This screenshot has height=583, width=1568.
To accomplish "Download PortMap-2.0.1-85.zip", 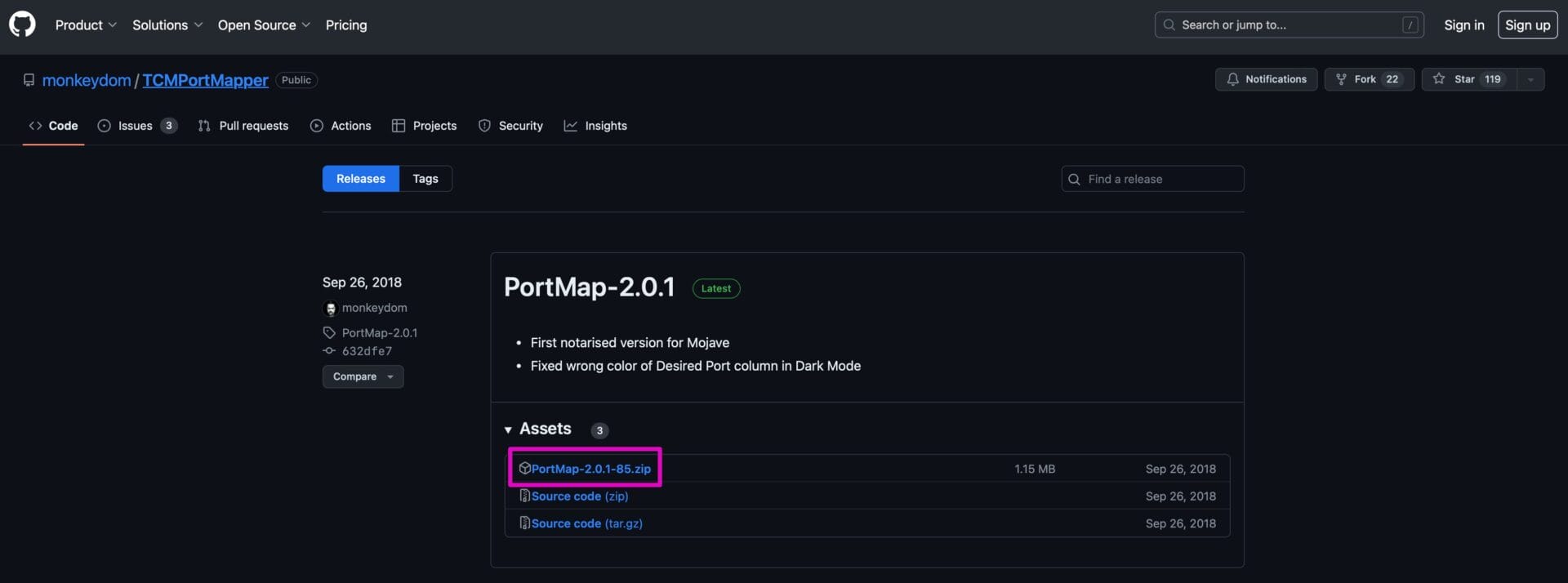I will (590, 469).
